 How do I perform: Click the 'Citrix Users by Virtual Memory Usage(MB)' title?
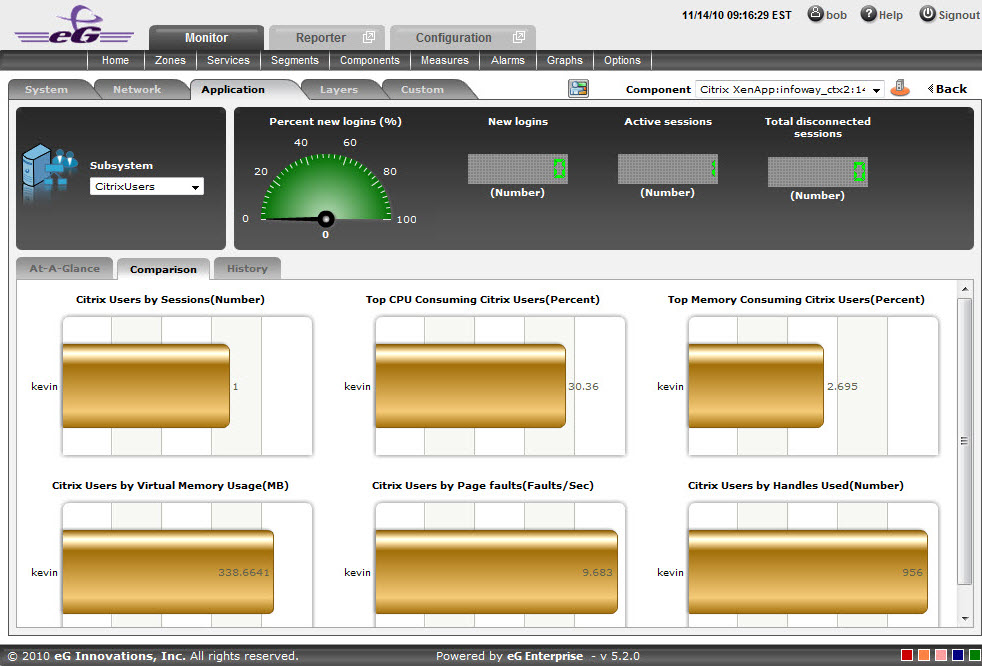click(170, 486)
